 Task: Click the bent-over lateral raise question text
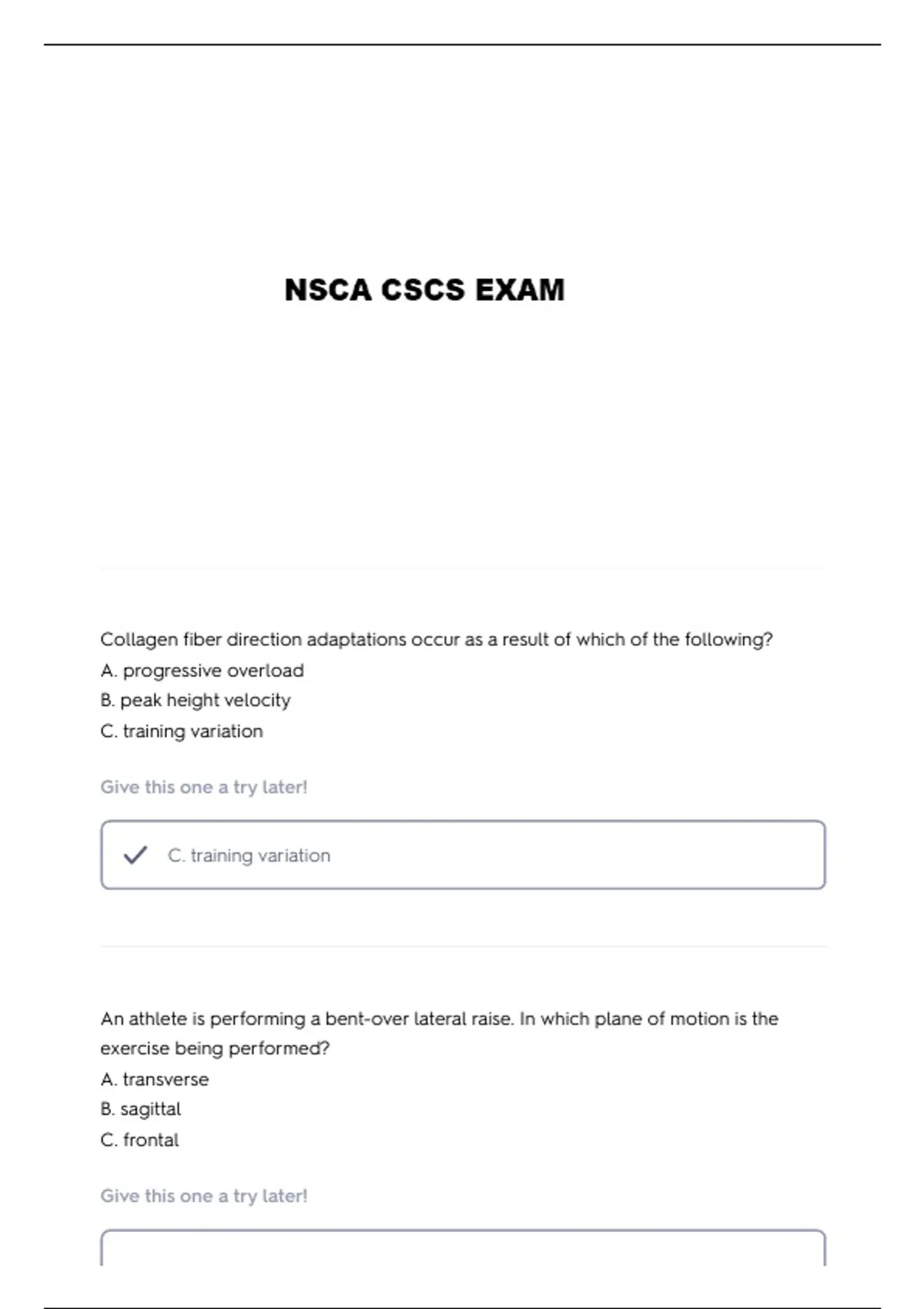tap(439, 1033)
